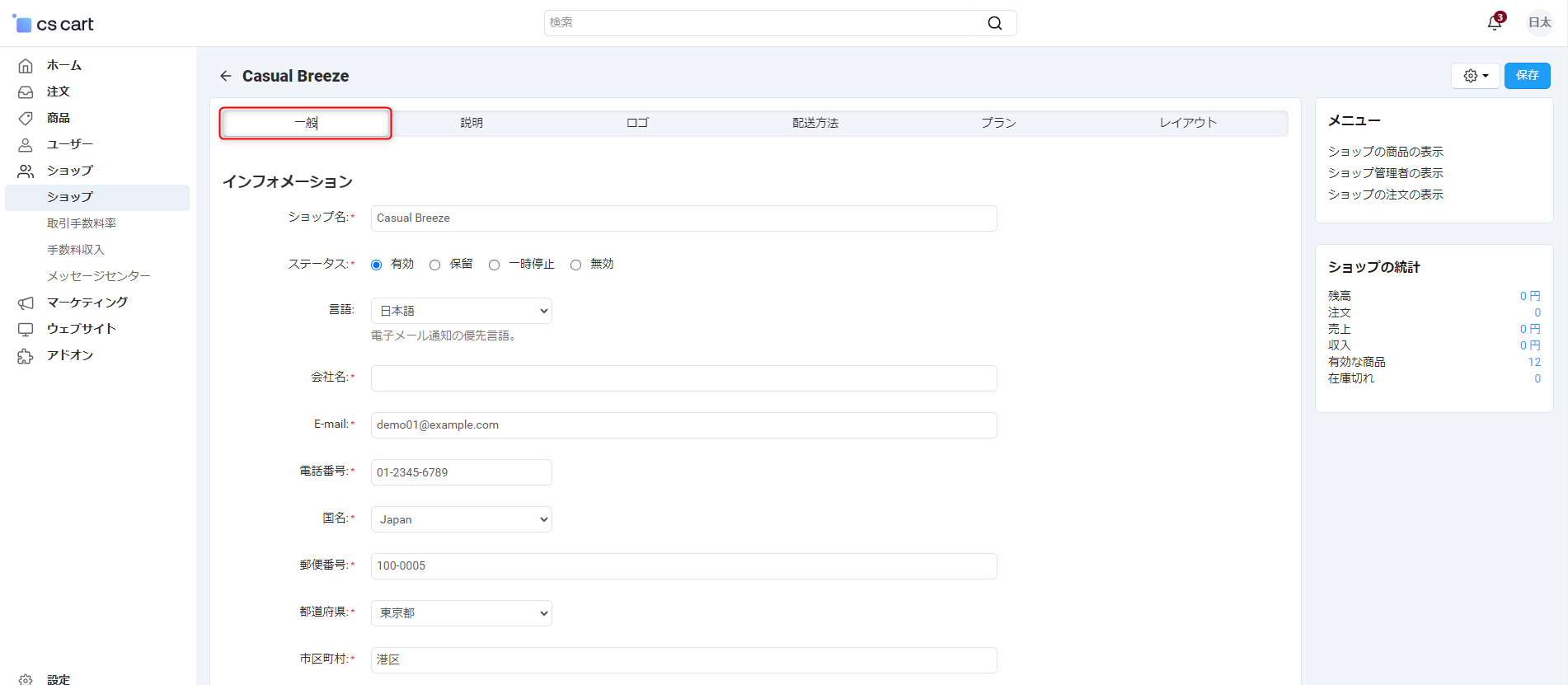Click the Marketing megaphone icon in sidebar
Screen dimensions: 1568x685
click(26, 303)
